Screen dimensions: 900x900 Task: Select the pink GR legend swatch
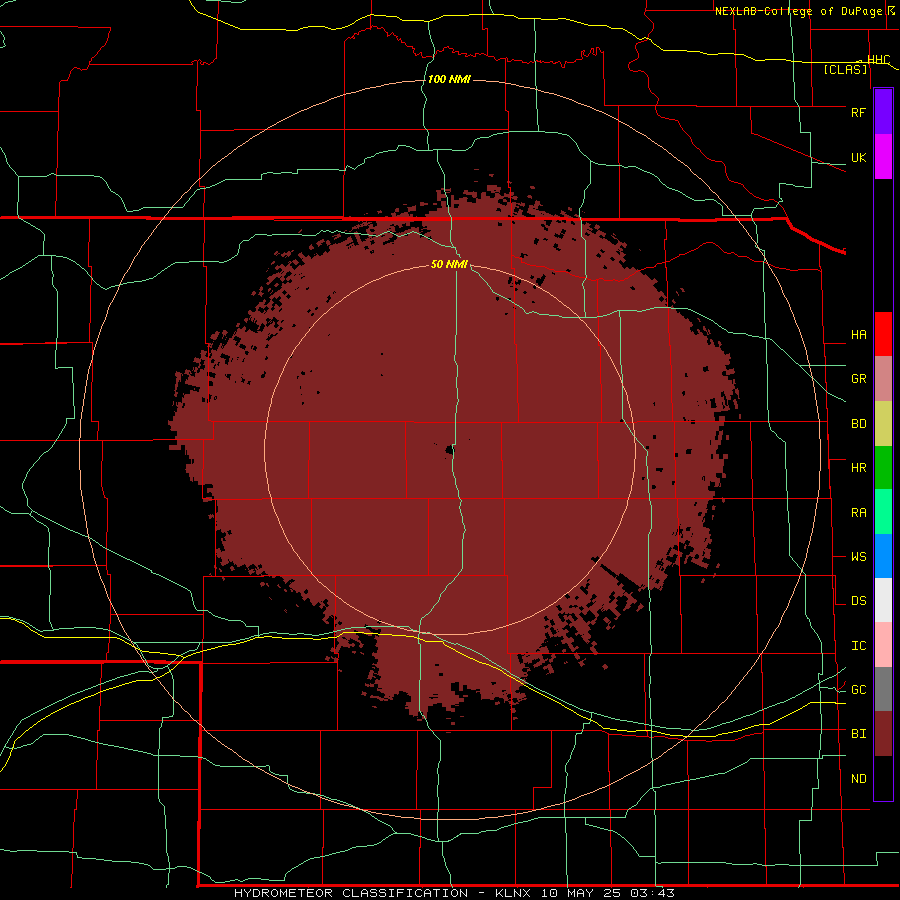click(883, 379)
